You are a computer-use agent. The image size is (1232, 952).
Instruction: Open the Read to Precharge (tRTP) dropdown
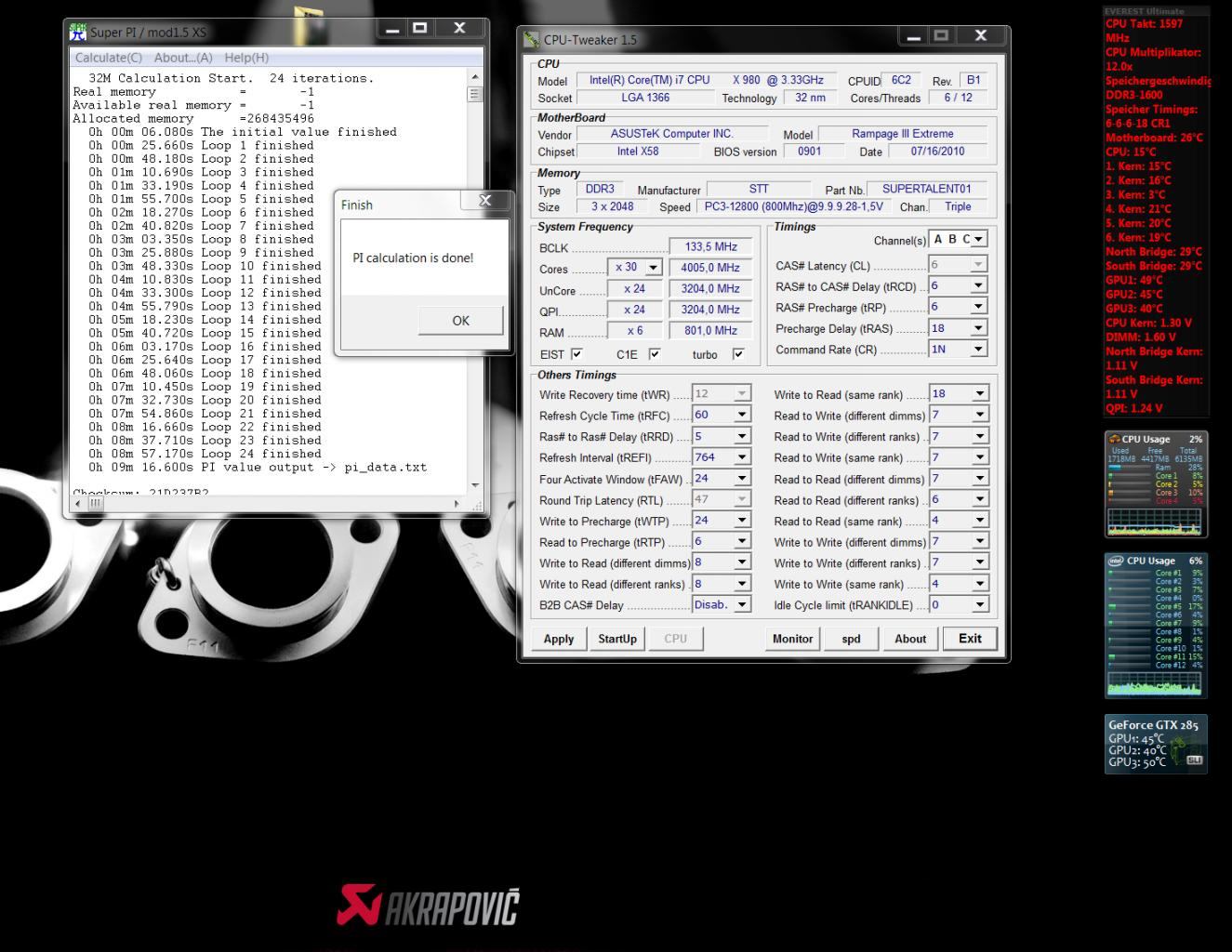click(742, 541)
